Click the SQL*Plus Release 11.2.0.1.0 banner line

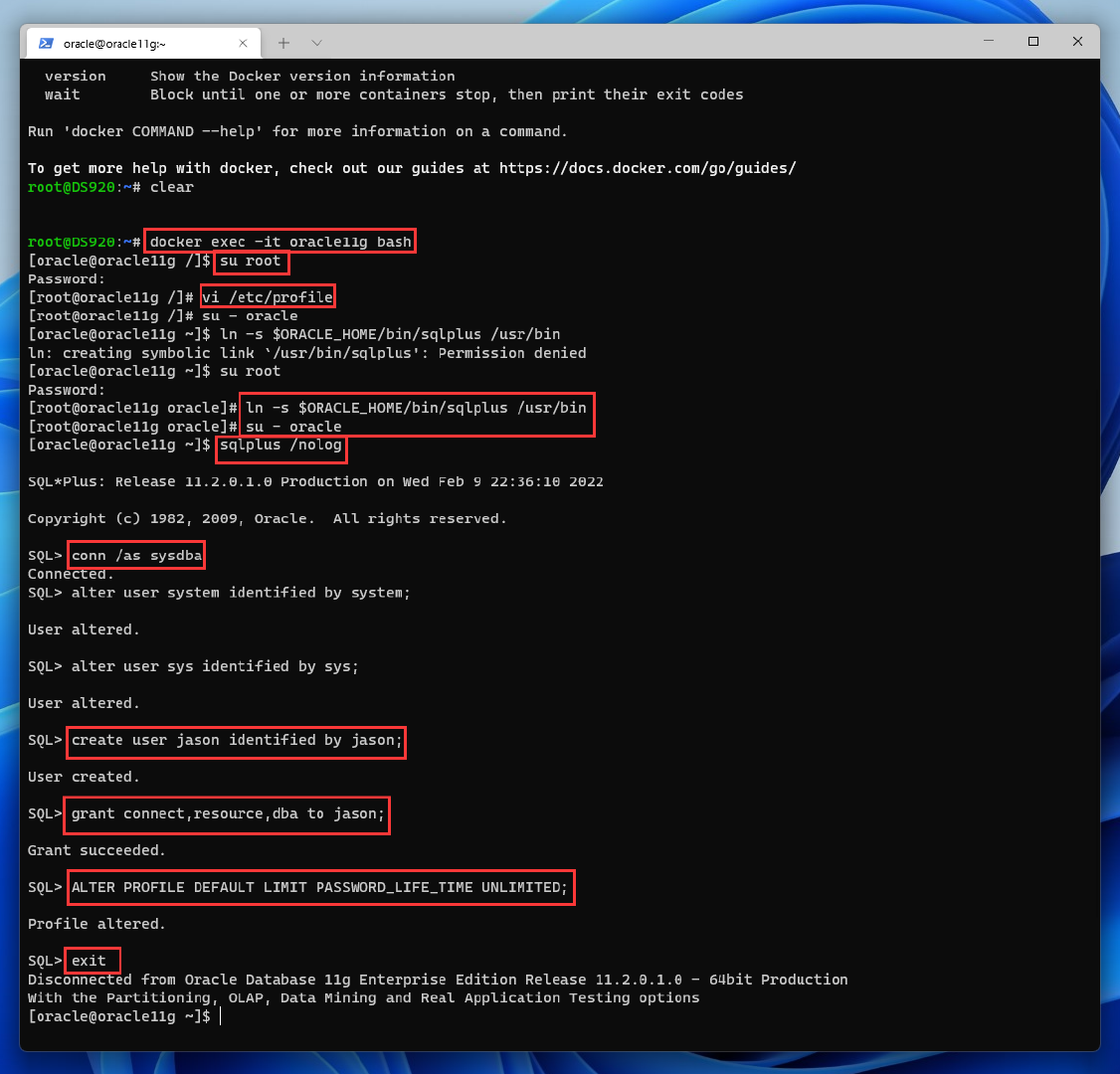click(x=315, y=482)
